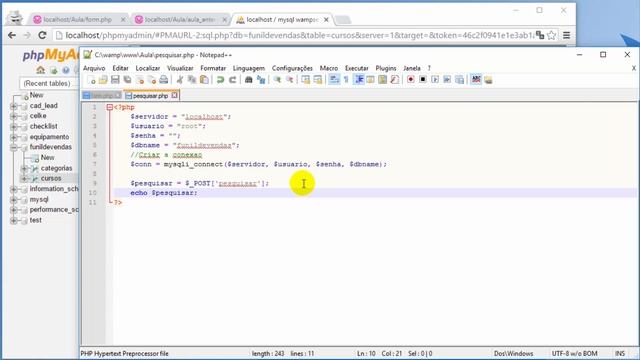The height and width of the screenshot is (360, 640).
Task: Switch to the pesquisar.php editor tab
Action: tap(151, 96)
